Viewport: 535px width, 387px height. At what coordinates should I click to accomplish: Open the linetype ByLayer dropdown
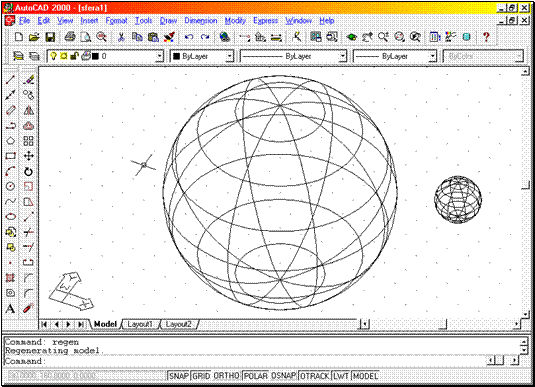tap(342, 56)
